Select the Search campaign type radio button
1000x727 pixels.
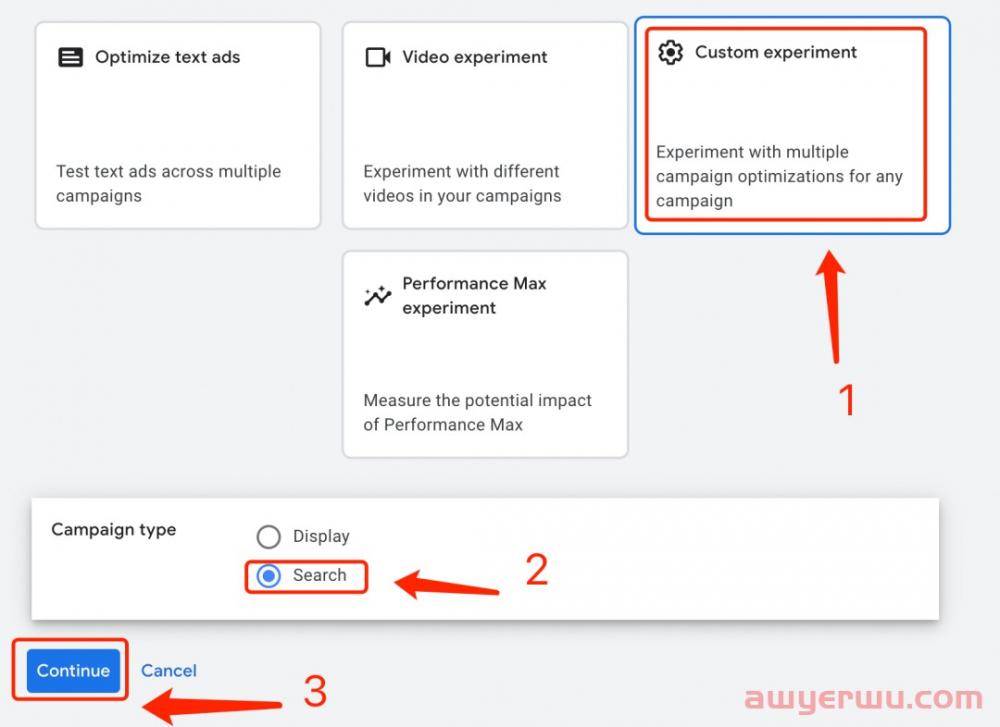point(268,576)
